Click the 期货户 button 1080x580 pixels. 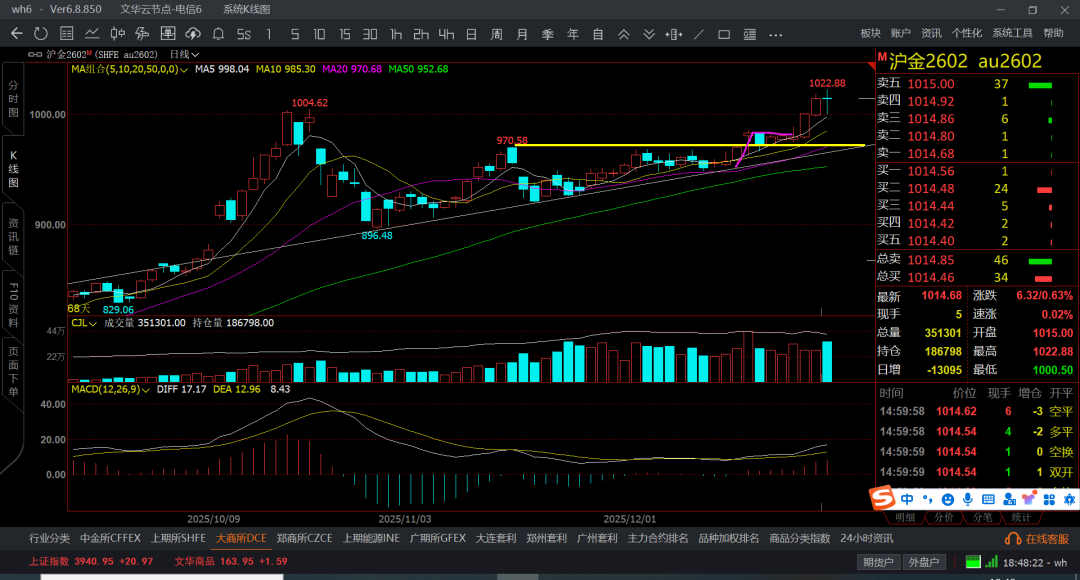click(x=879, y=562)
